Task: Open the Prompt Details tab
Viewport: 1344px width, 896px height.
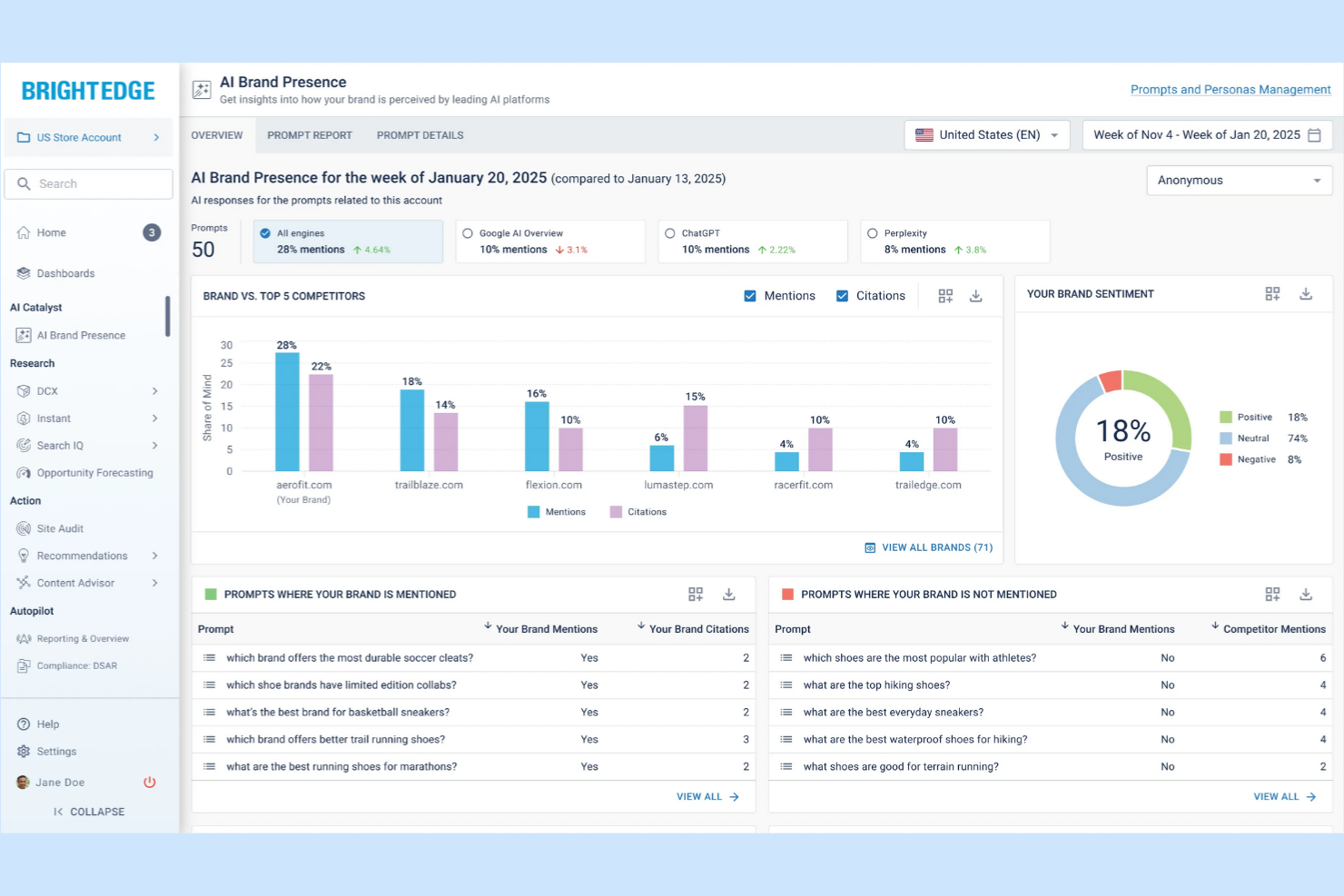Action: (420, 134)
